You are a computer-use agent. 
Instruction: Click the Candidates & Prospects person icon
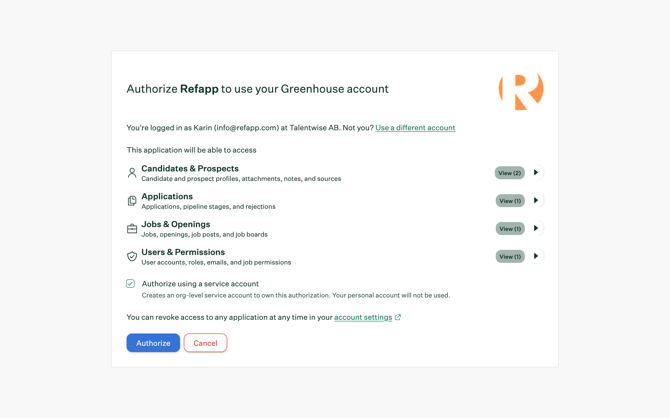(132, 173)
